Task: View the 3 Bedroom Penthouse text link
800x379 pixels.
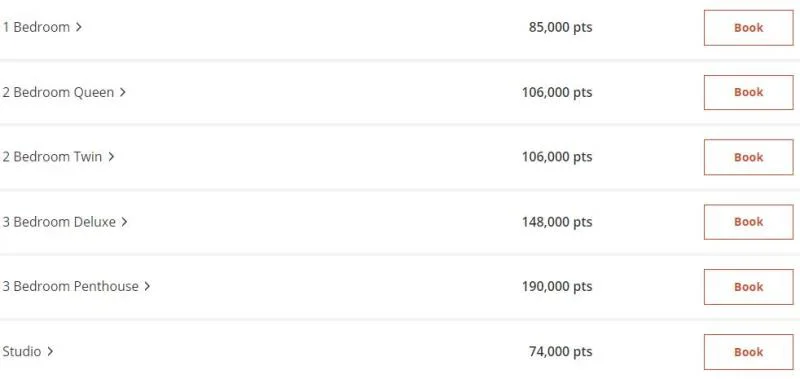Action: [70, 286]
